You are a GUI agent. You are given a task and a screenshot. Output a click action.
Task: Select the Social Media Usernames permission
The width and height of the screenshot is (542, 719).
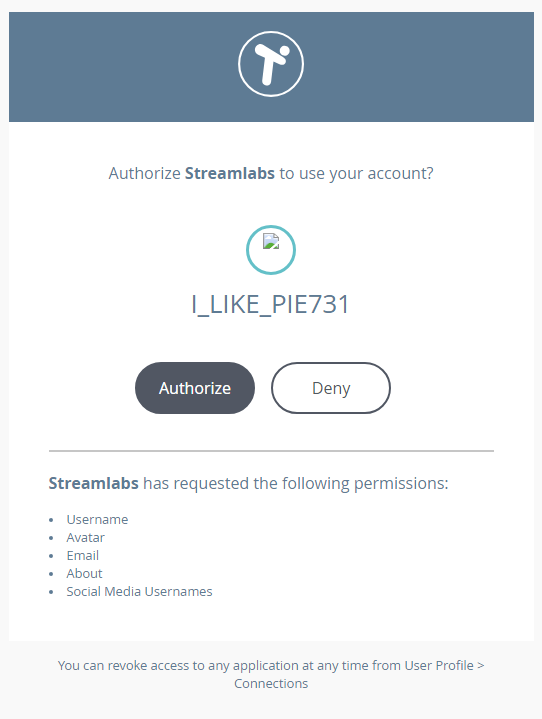point(139,592)
